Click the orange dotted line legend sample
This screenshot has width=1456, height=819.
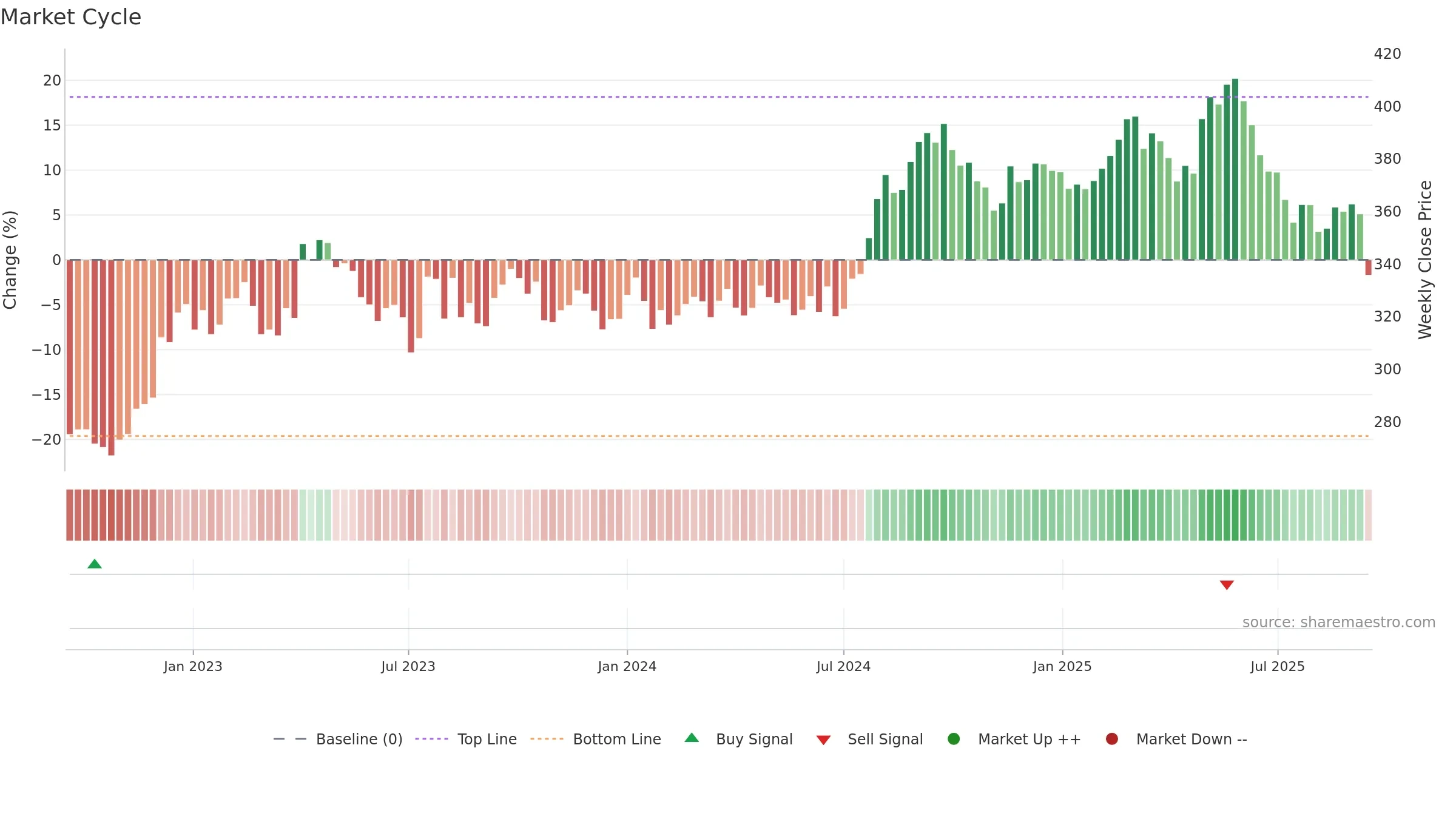[x=547, y=739]
